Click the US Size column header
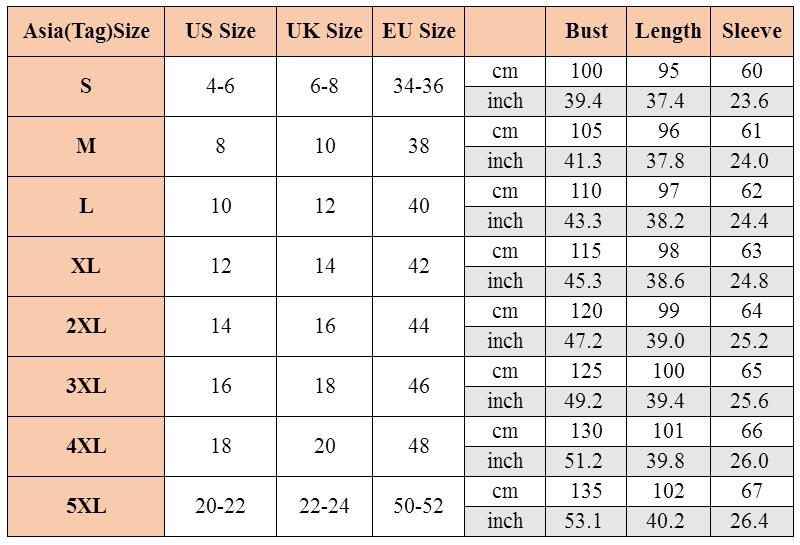Screen dimensions: 800x545 click(x=221, y=31)
